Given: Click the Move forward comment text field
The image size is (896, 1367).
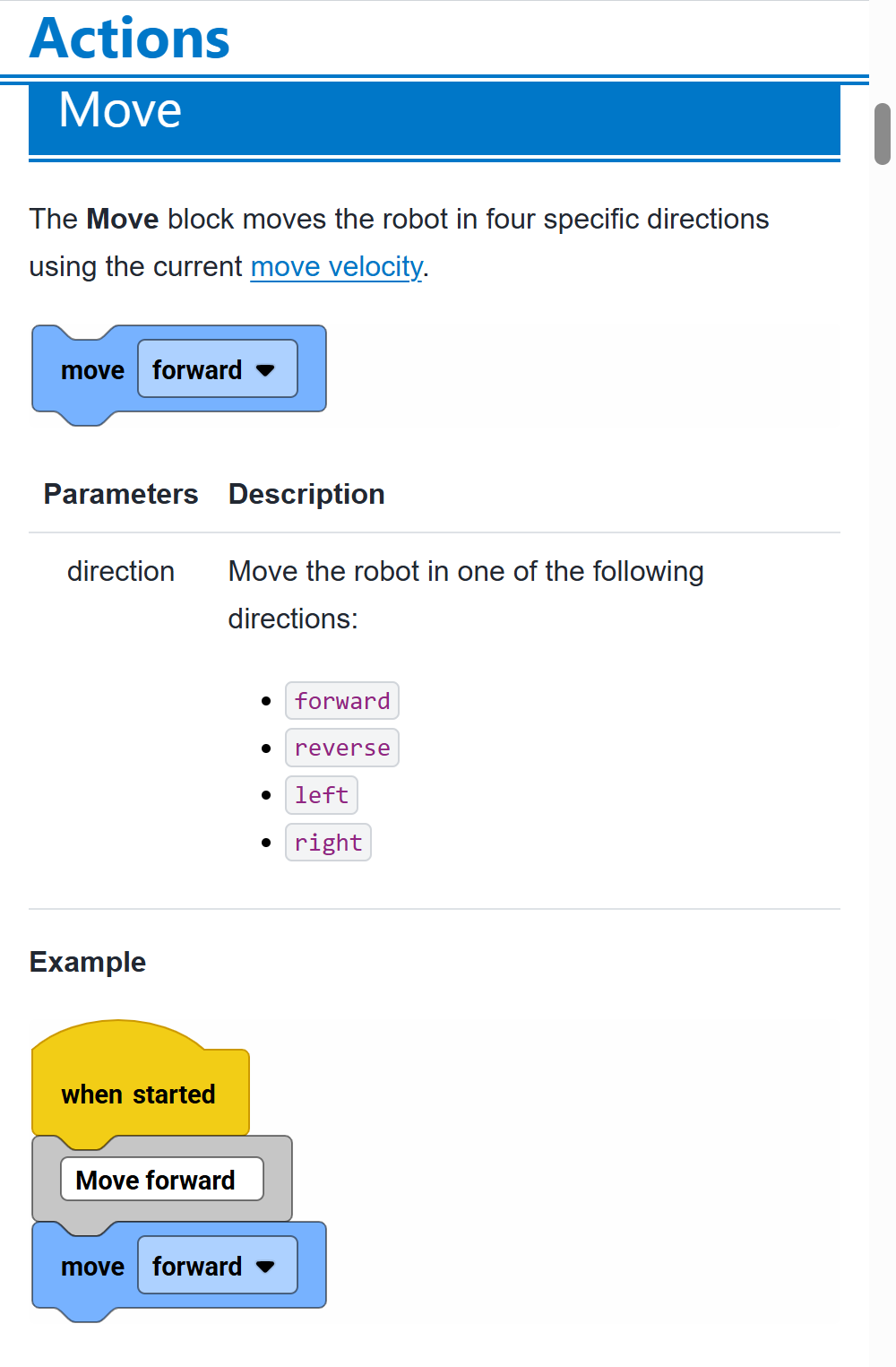Looking at the screenshot, I should coord(161,1180).
